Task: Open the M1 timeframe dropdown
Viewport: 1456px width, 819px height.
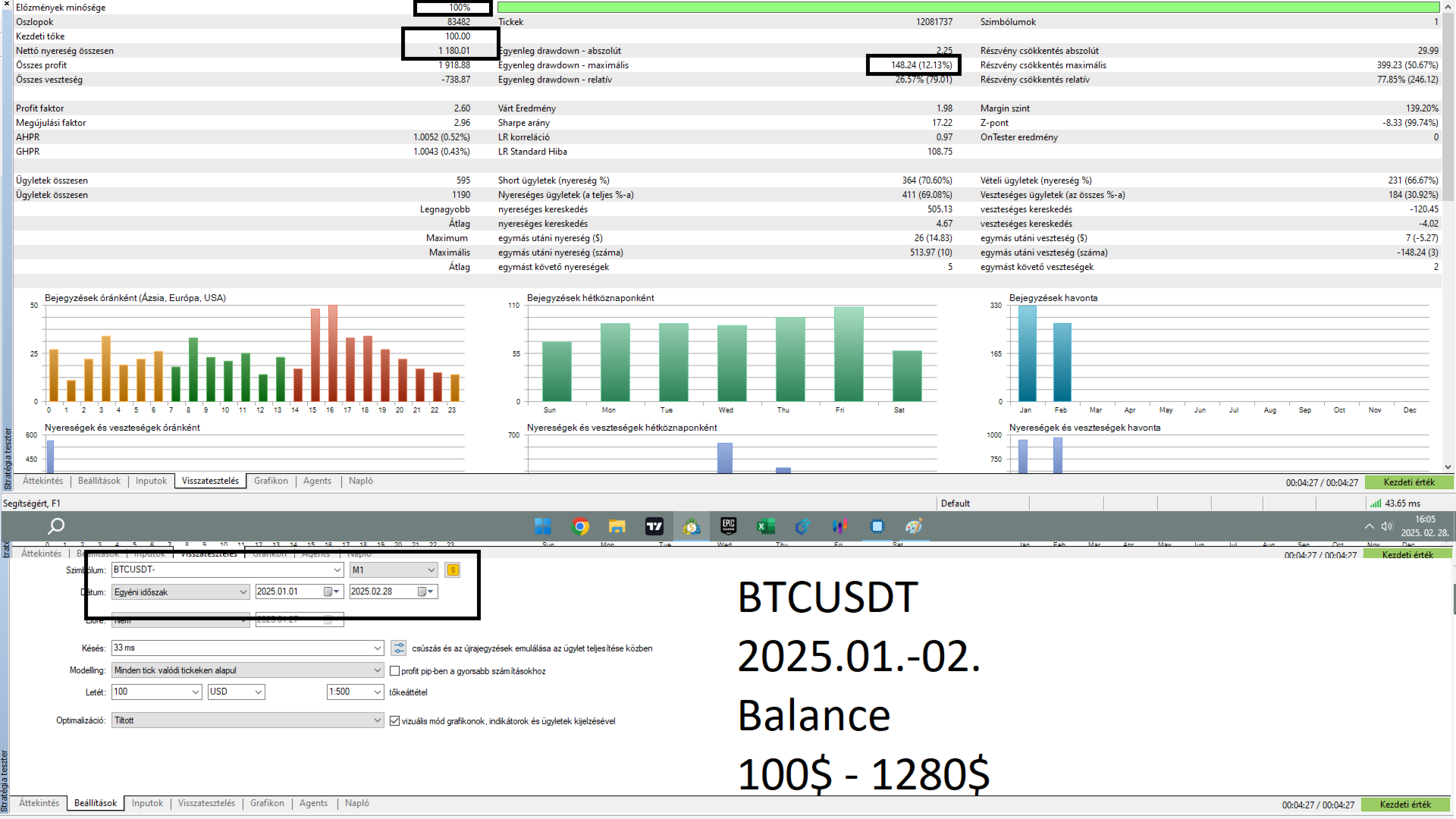Action: tap(431, 570)
